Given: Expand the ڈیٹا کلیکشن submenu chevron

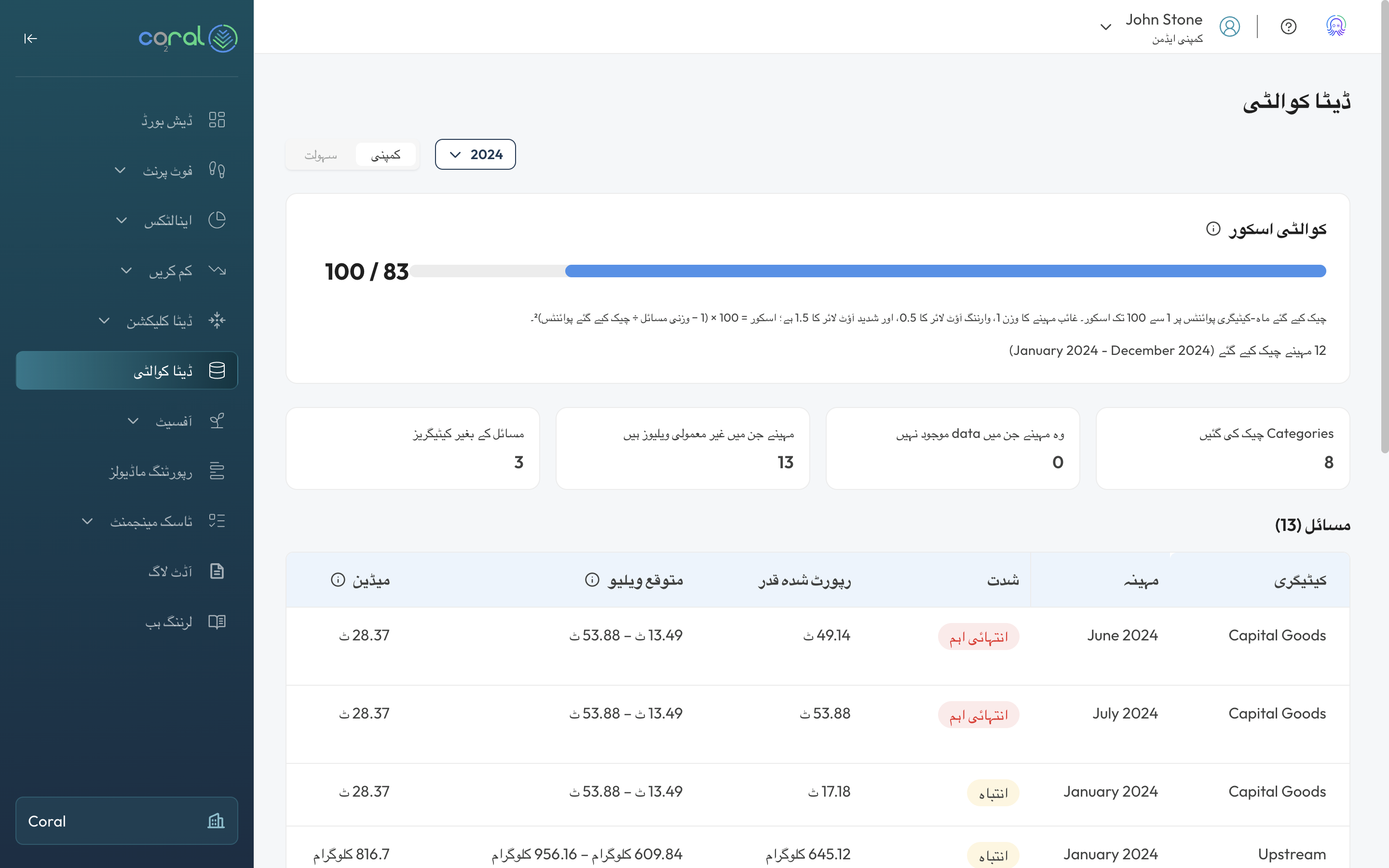Looking at the screenshot, I should tap(104, 320).
